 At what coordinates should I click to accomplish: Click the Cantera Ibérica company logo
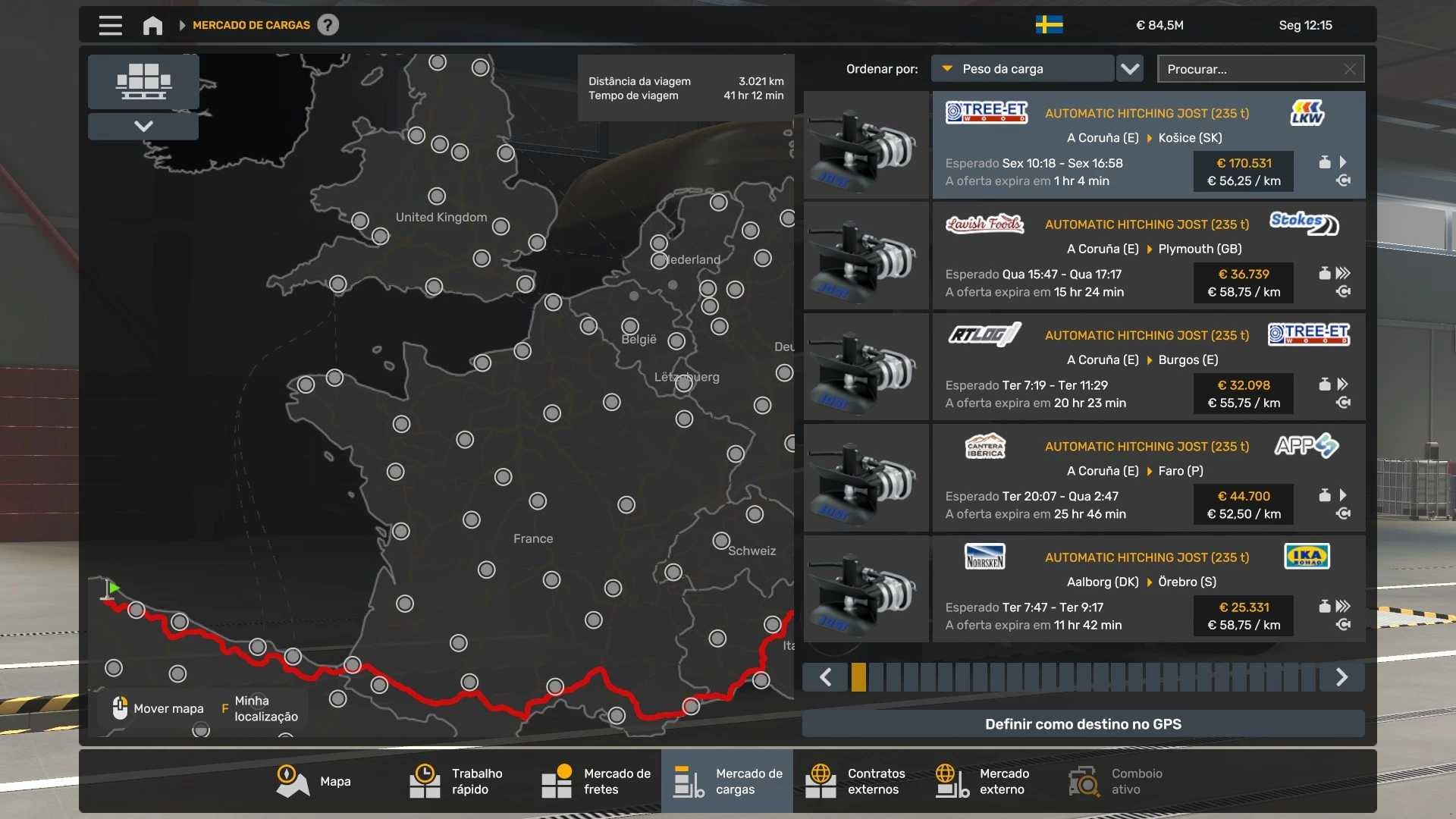click(x=985, y=446)
